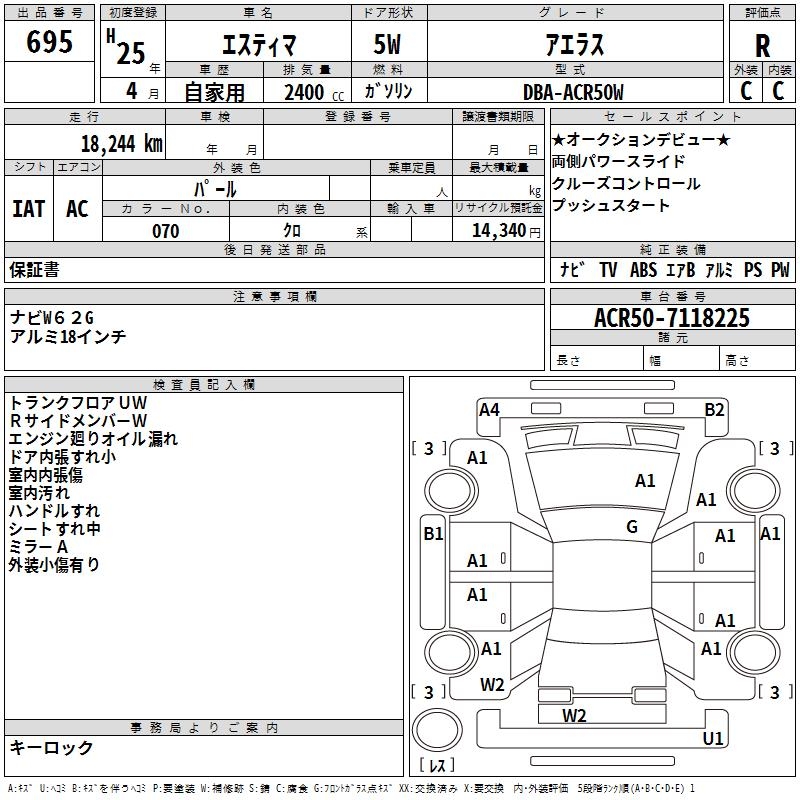The image size is (800, 800).
Task: Click the model code DBA-ACR50W
Action: click(x=573, y=92)
